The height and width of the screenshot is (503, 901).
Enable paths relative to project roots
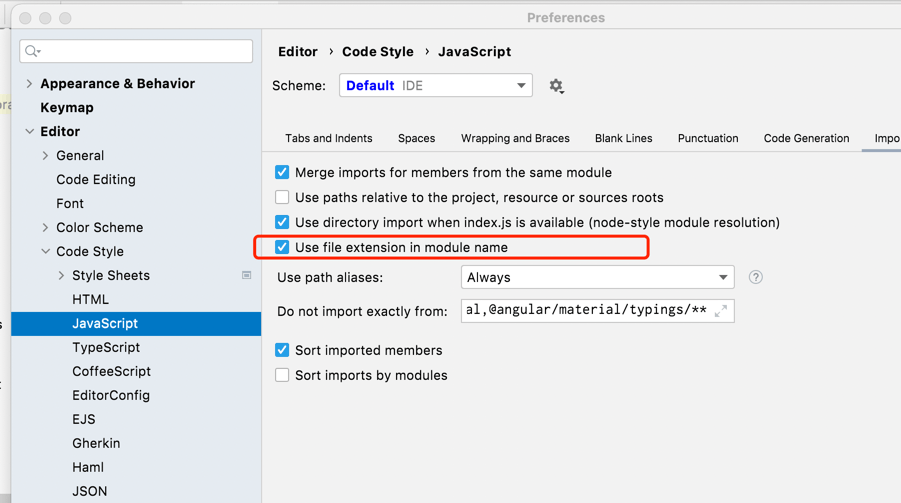[x=282, y=197]
